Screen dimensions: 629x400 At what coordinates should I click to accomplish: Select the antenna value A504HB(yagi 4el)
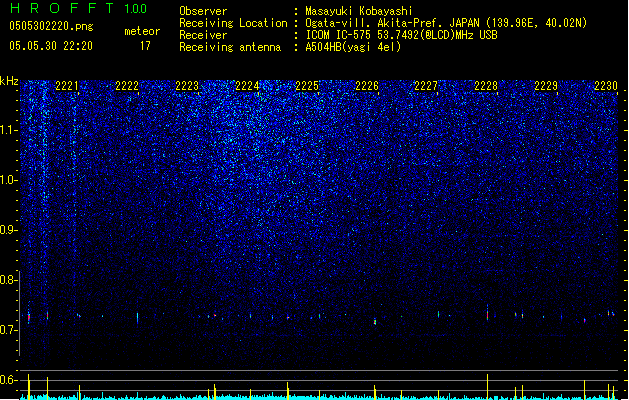click(353, 47)
